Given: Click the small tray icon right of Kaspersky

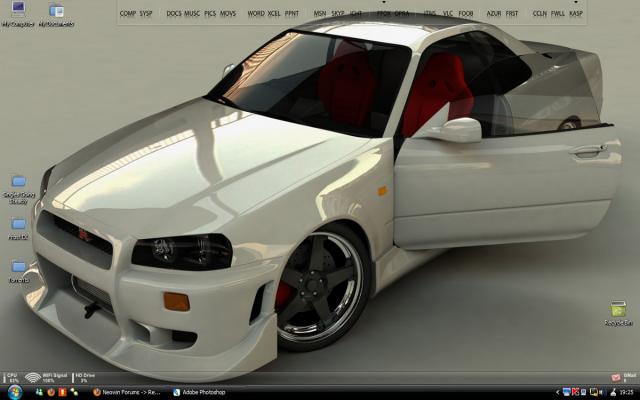Looking at the screenshot, I should [x=584, y=392].
